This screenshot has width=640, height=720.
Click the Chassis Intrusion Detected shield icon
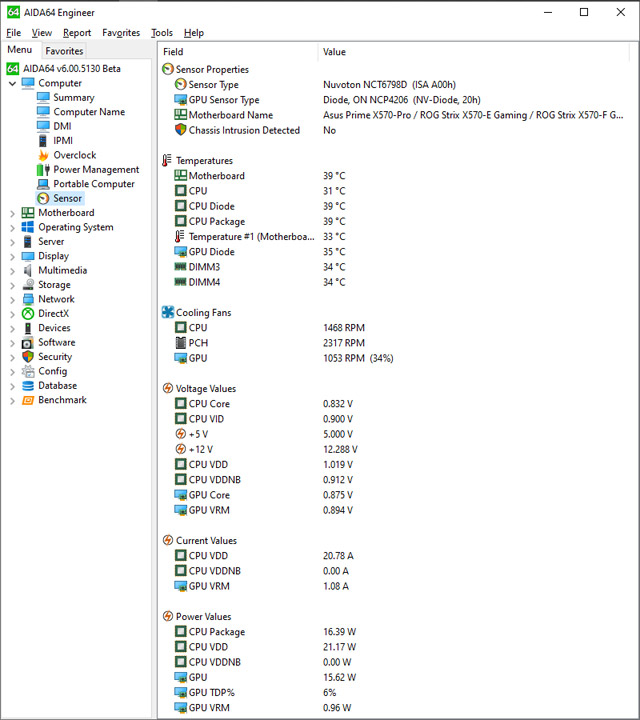pyautogui.click(x=181, y=130)
